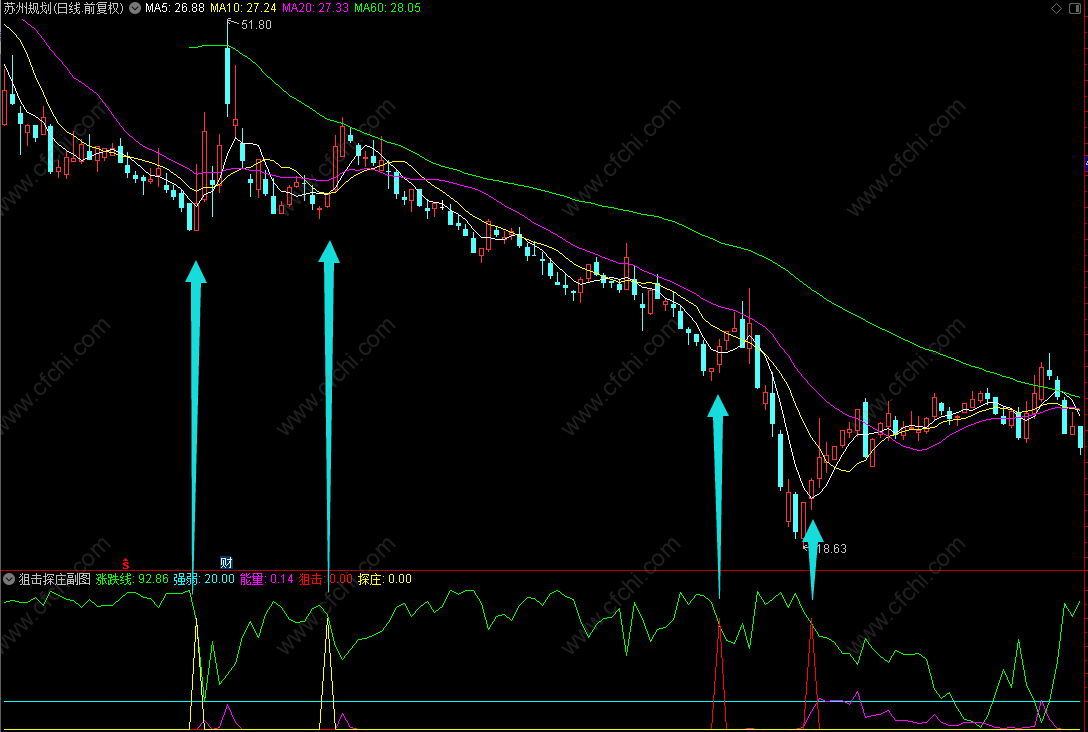Select the 苏州规划(日线.前复权) title text

(63, 8)
